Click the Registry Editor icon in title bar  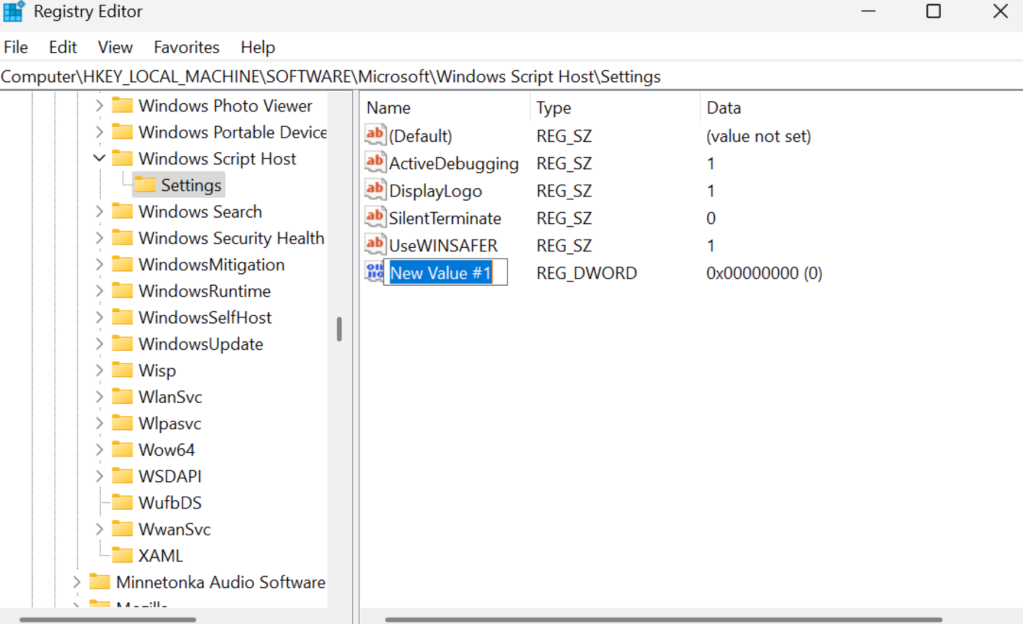pos(14,11)
